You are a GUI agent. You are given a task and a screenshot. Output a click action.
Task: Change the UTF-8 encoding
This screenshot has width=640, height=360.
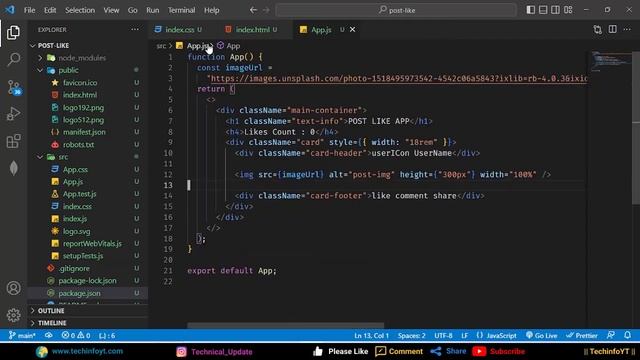tap(443, 336)
